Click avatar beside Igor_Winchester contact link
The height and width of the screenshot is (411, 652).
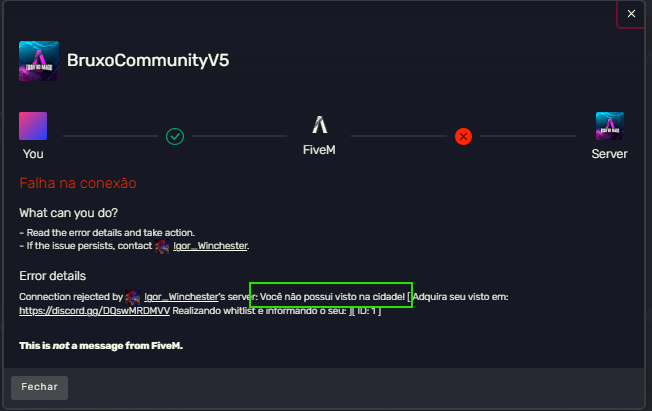[163, 246]
